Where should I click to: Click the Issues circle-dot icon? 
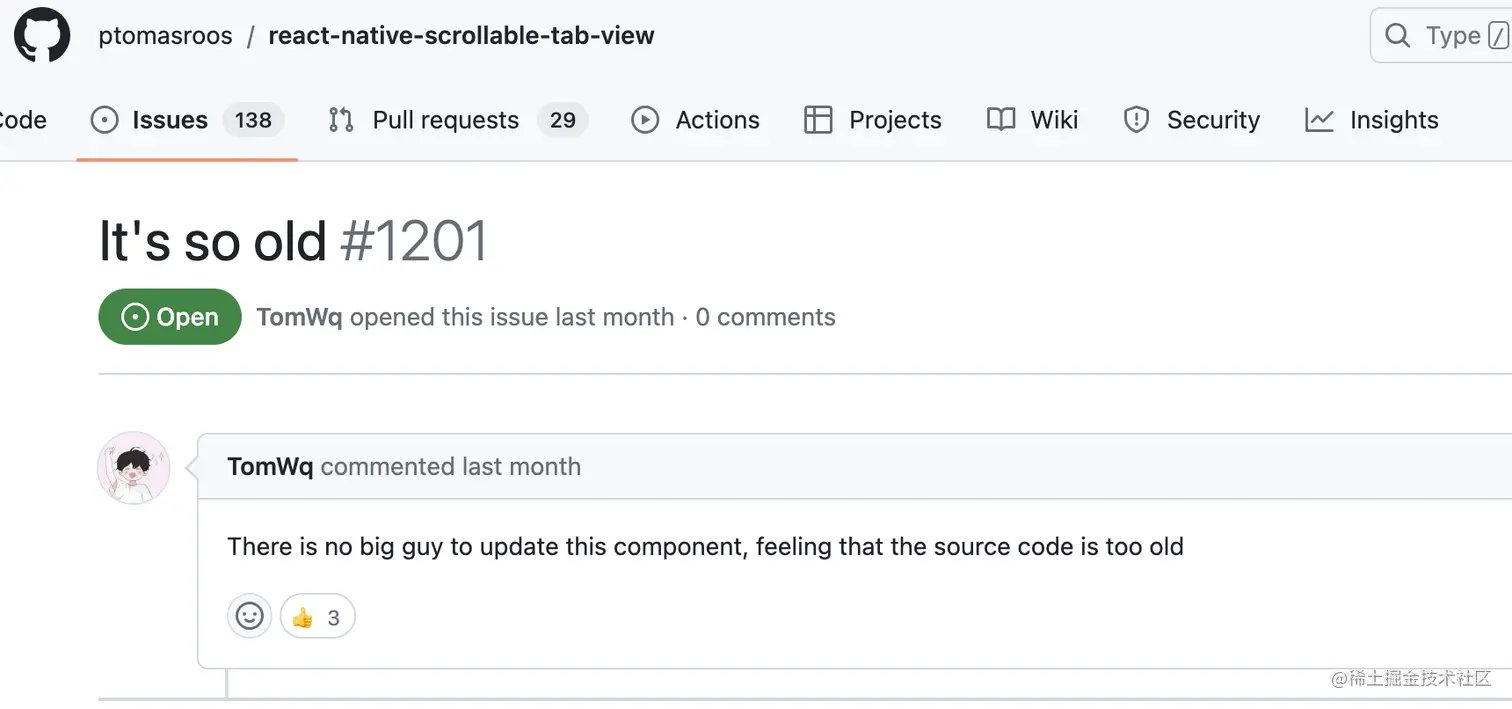tap(104, 120)
